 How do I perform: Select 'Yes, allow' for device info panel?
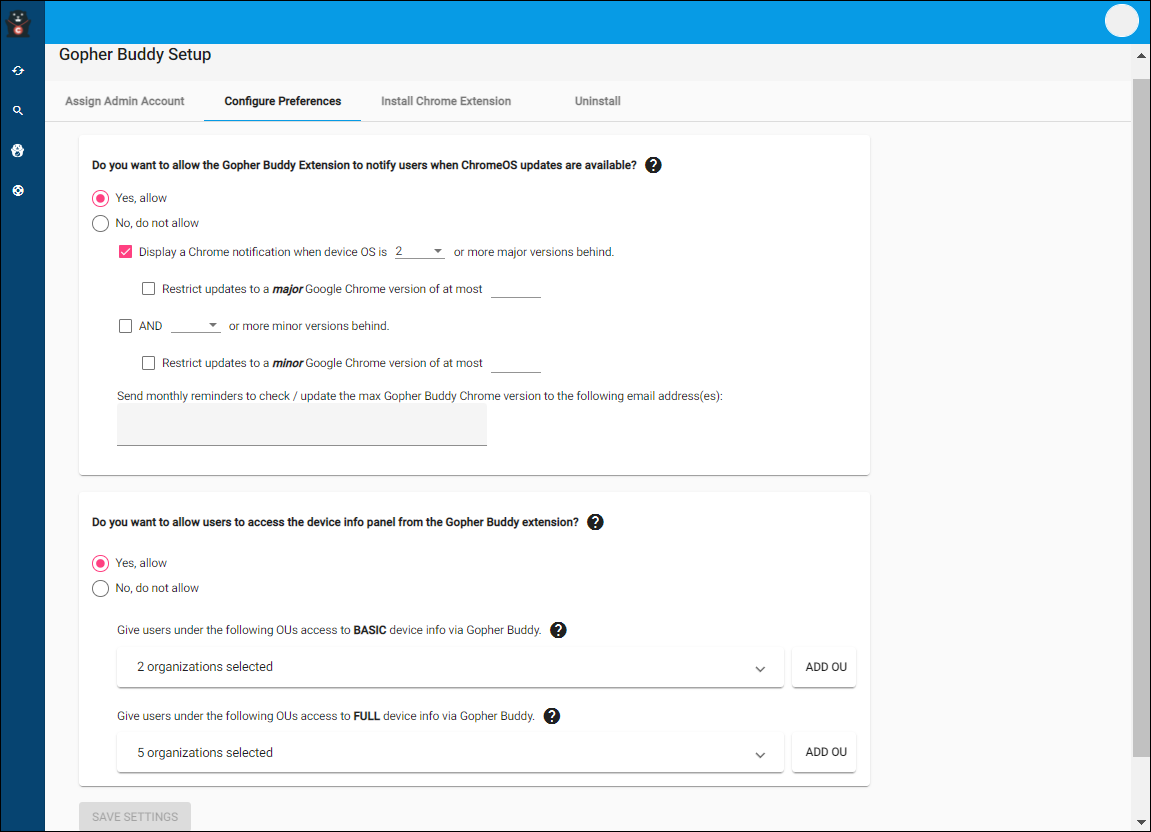tap(101, 563)
